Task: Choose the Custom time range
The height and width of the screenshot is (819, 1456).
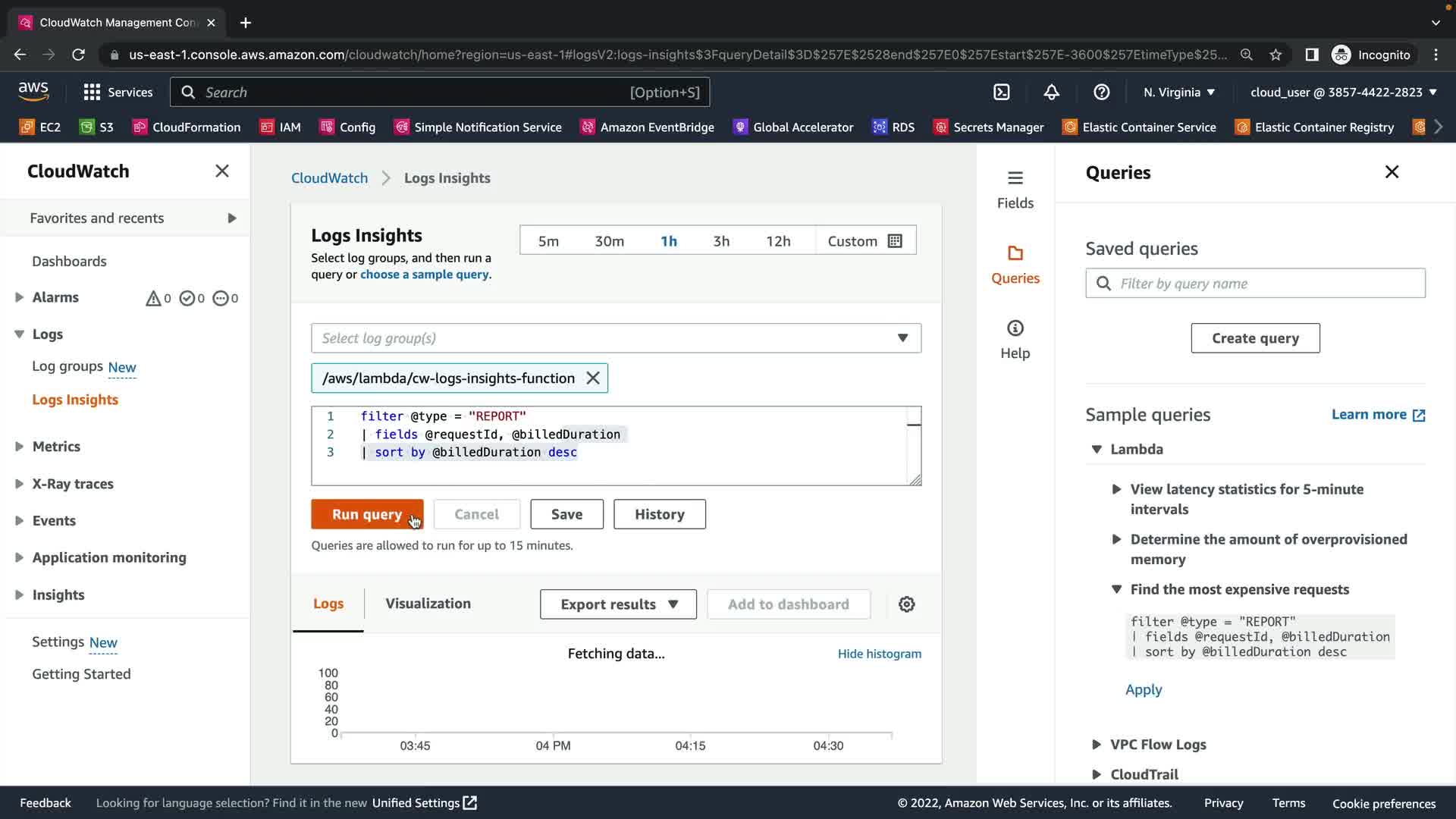Action: click(864, 240)
